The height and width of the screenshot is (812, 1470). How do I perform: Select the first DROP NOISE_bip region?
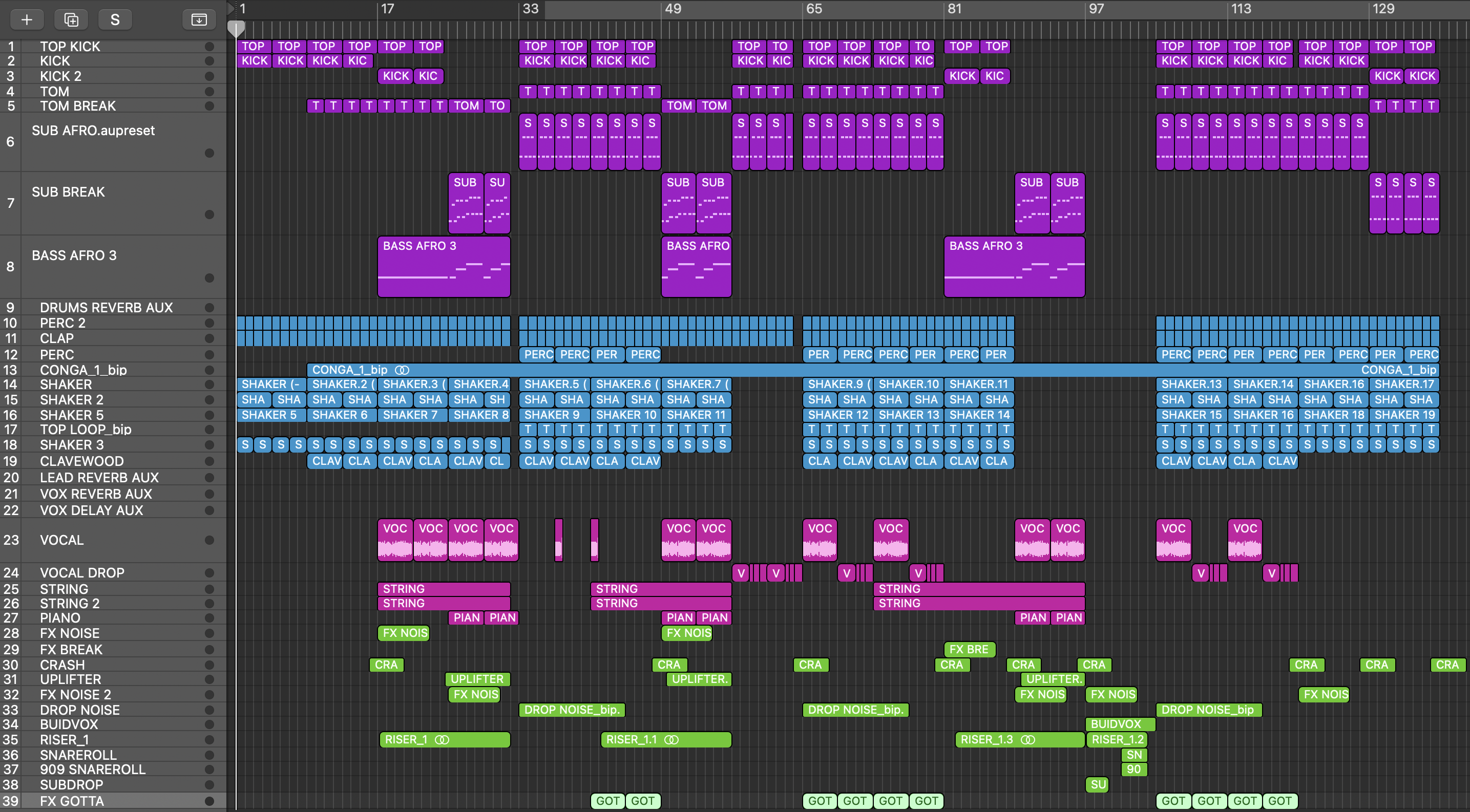point(572,710)
